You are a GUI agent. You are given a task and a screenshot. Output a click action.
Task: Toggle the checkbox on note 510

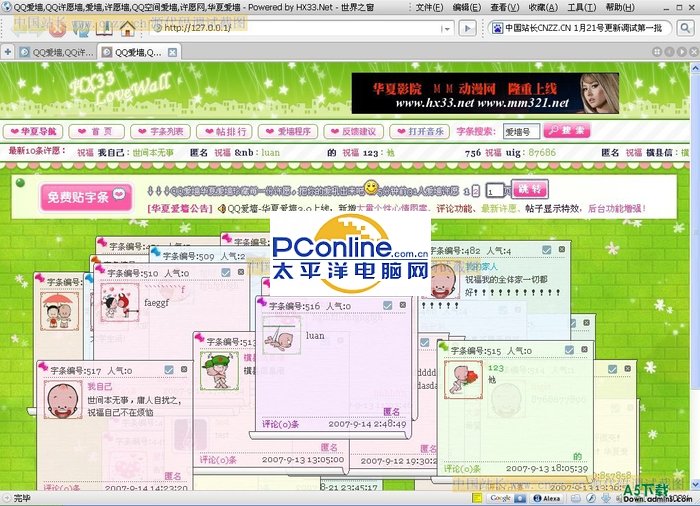coord(226,272)
